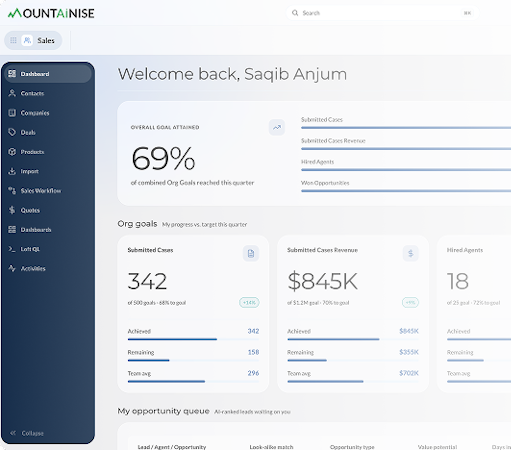511x450 pixels.
Task: Click the Opportunity type column header
Action: [352, 447]
